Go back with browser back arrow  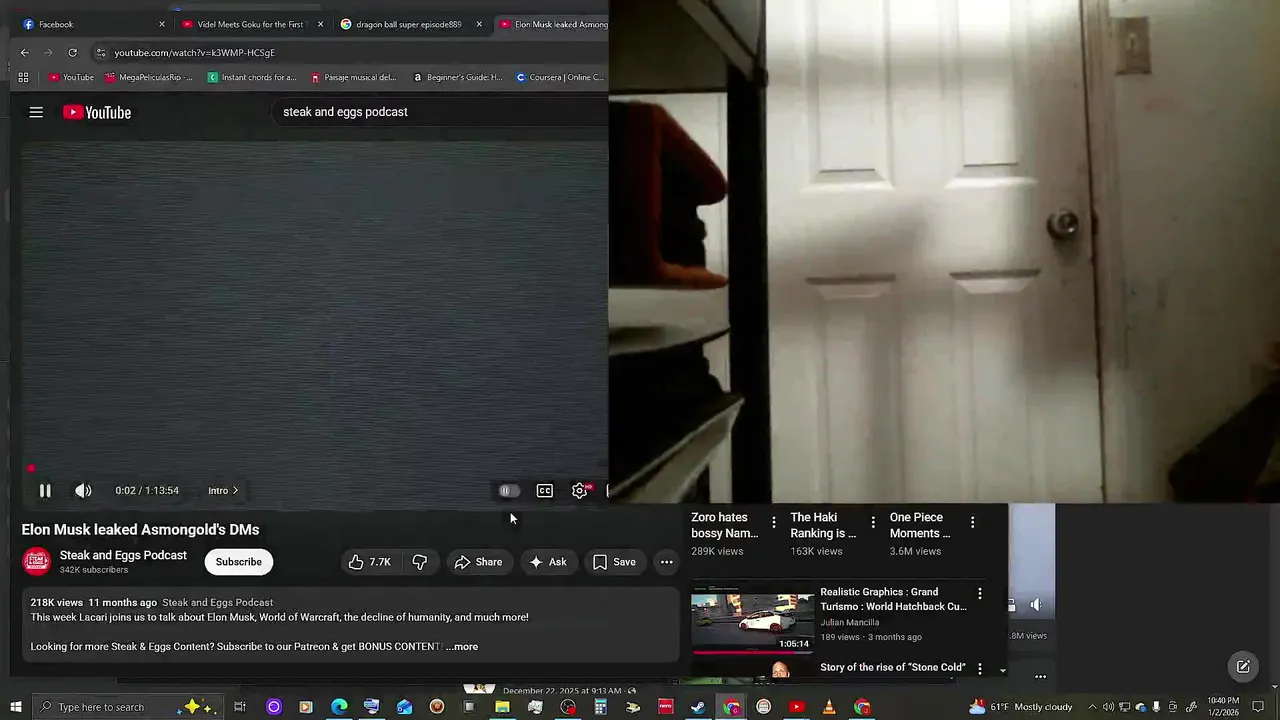click(x=25, y=52)
